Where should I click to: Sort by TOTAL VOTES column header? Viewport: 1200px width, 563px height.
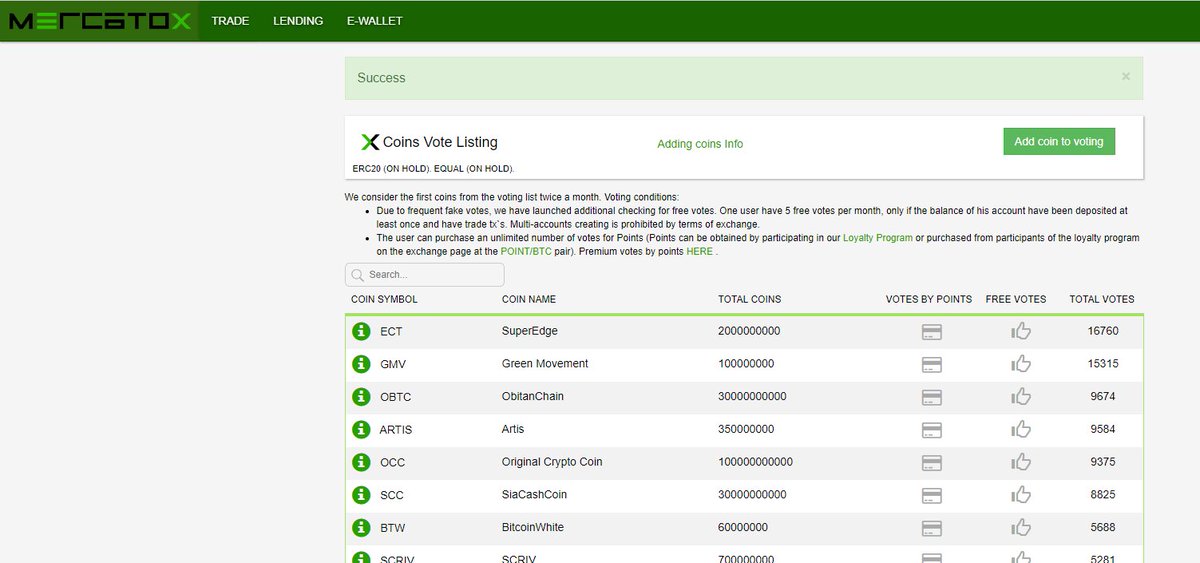[x=1102, y=299]
